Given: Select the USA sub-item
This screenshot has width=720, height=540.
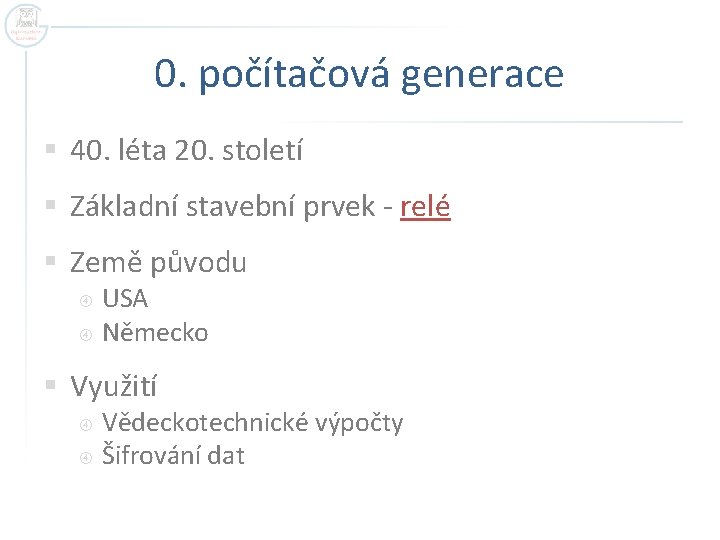Looking at the screenshot, I should point(125,298).
